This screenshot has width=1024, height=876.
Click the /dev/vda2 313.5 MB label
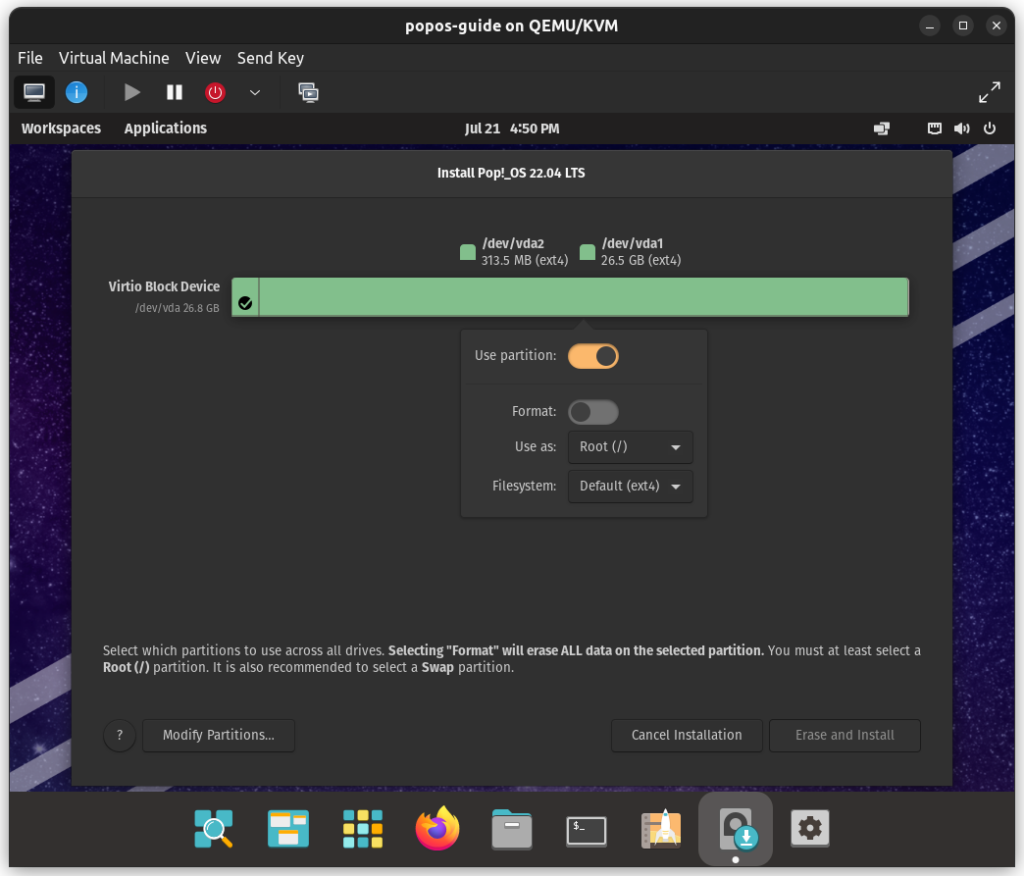pos(524,252)
